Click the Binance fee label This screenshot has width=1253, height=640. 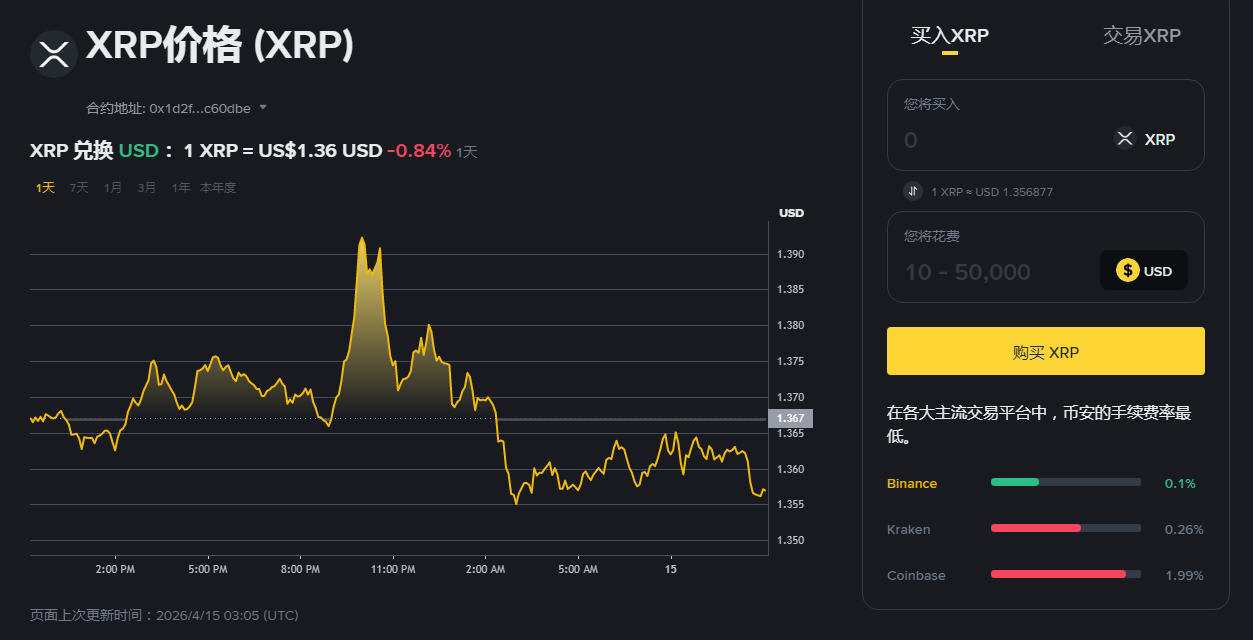point(912,483)
